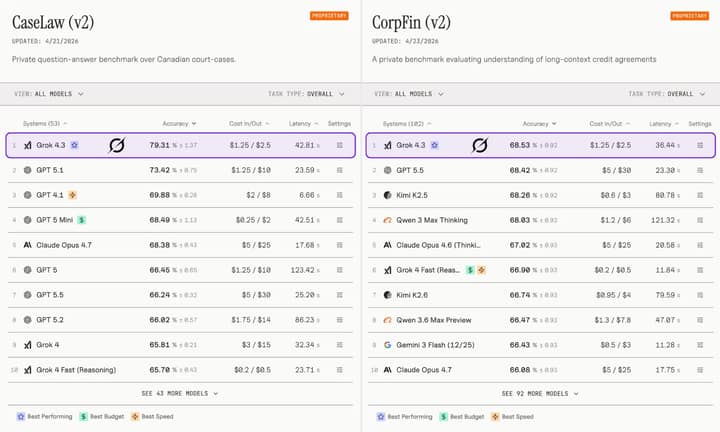Viewport: 720px width, 432px height.
Task: Select Gemini 3 Flash (12/25) model name
Action: tap(435, 345)
